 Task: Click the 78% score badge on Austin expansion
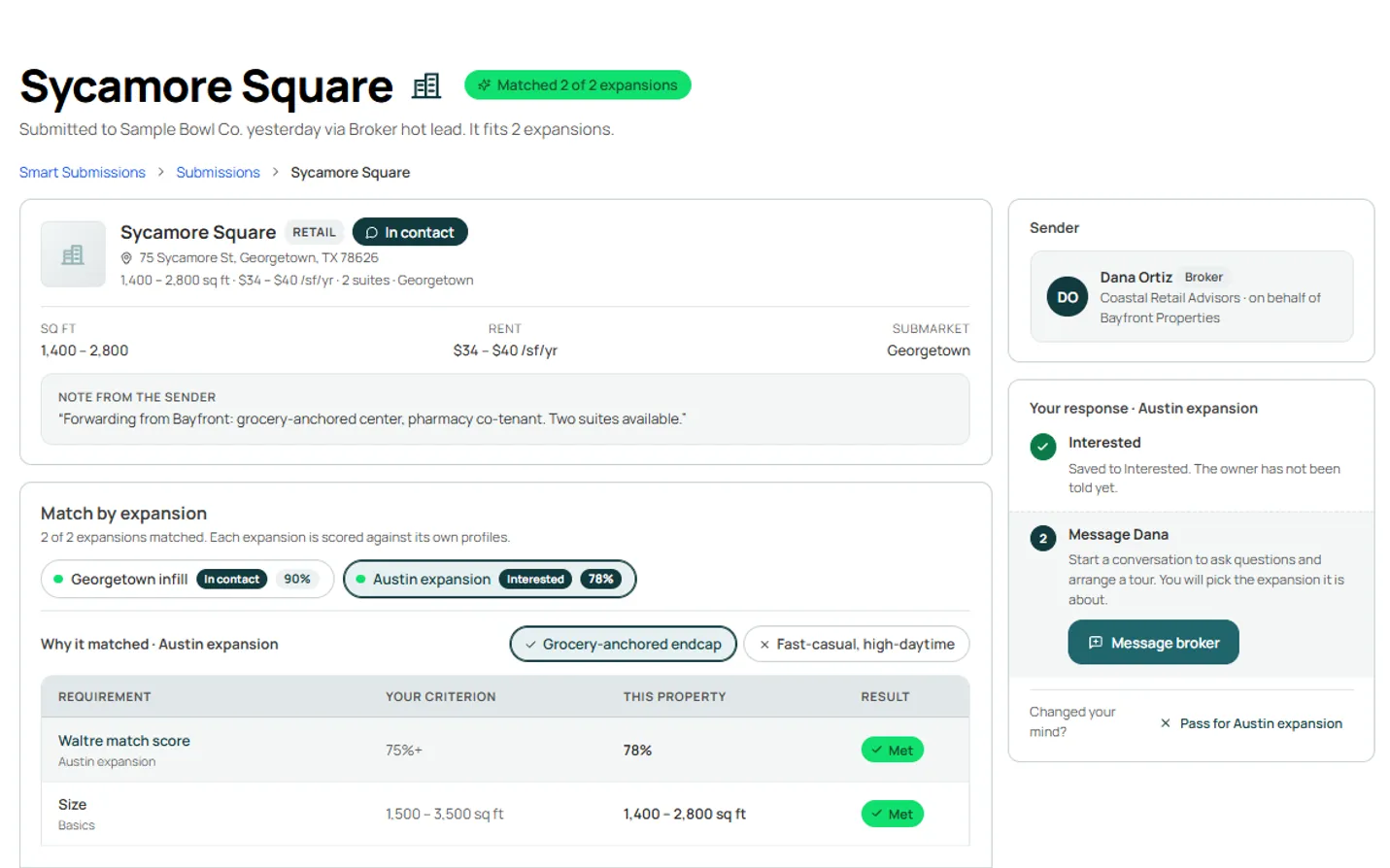[601, 579]
